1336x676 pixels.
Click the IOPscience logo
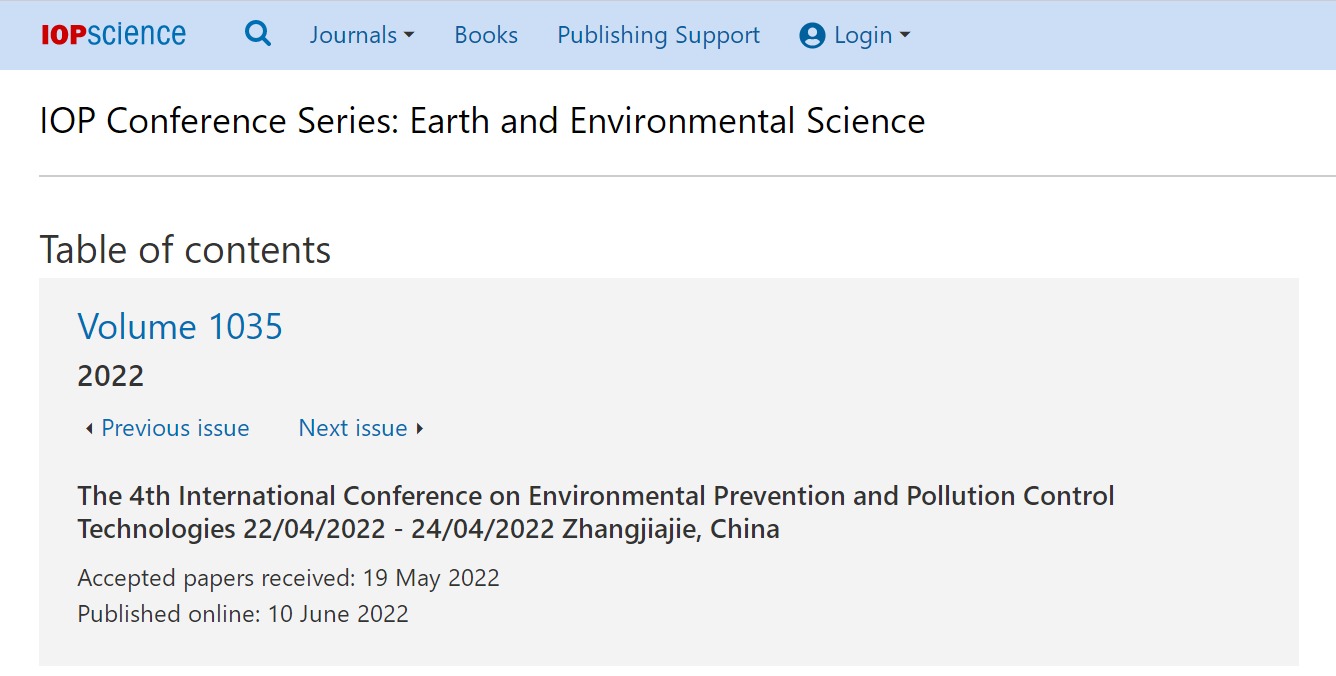tap(113, 35)
